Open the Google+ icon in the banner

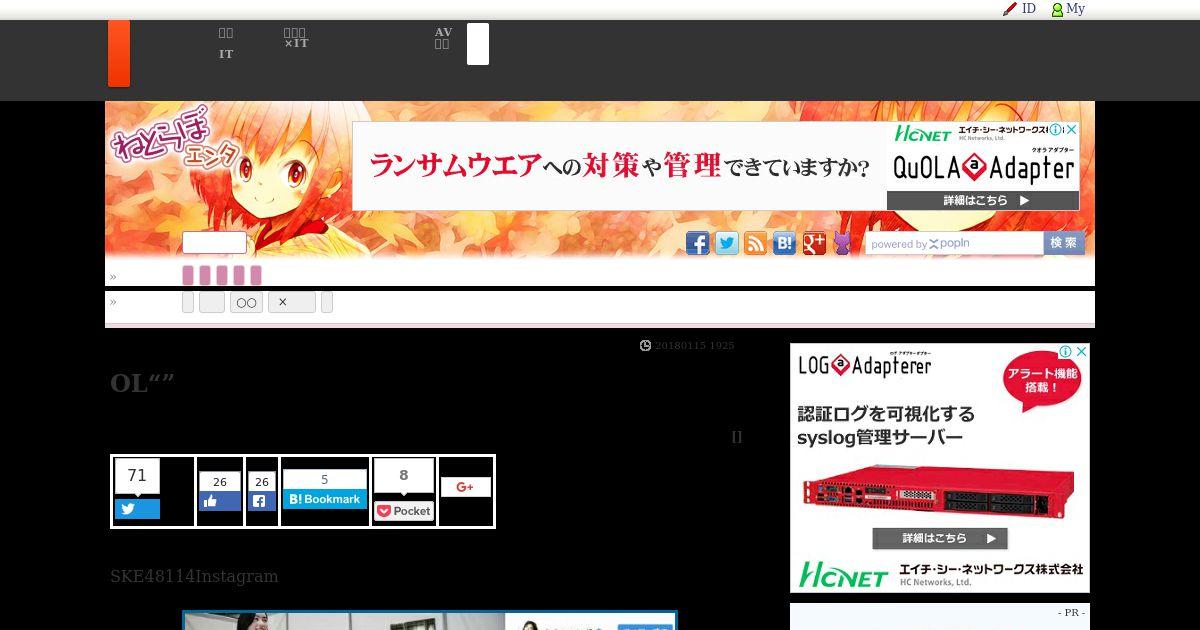[814, 243]
